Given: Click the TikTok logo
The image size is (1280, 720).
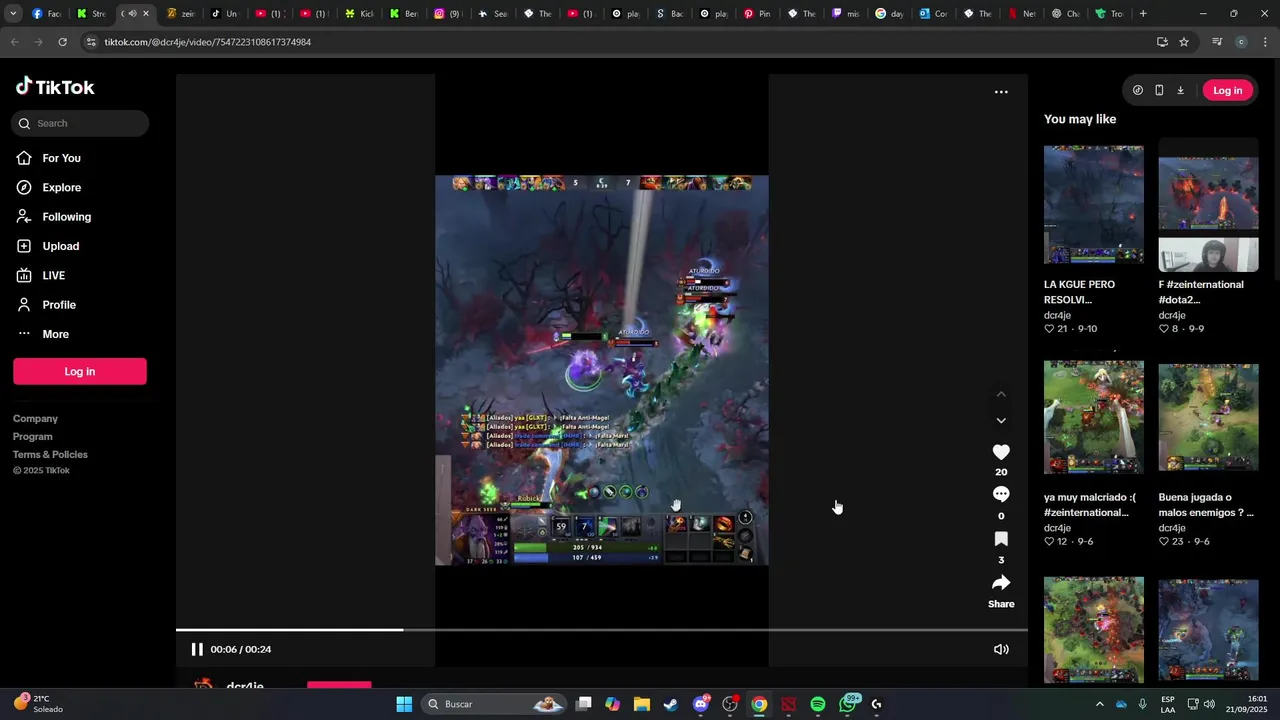Looking at the screenshot, I should pos(55,87).
